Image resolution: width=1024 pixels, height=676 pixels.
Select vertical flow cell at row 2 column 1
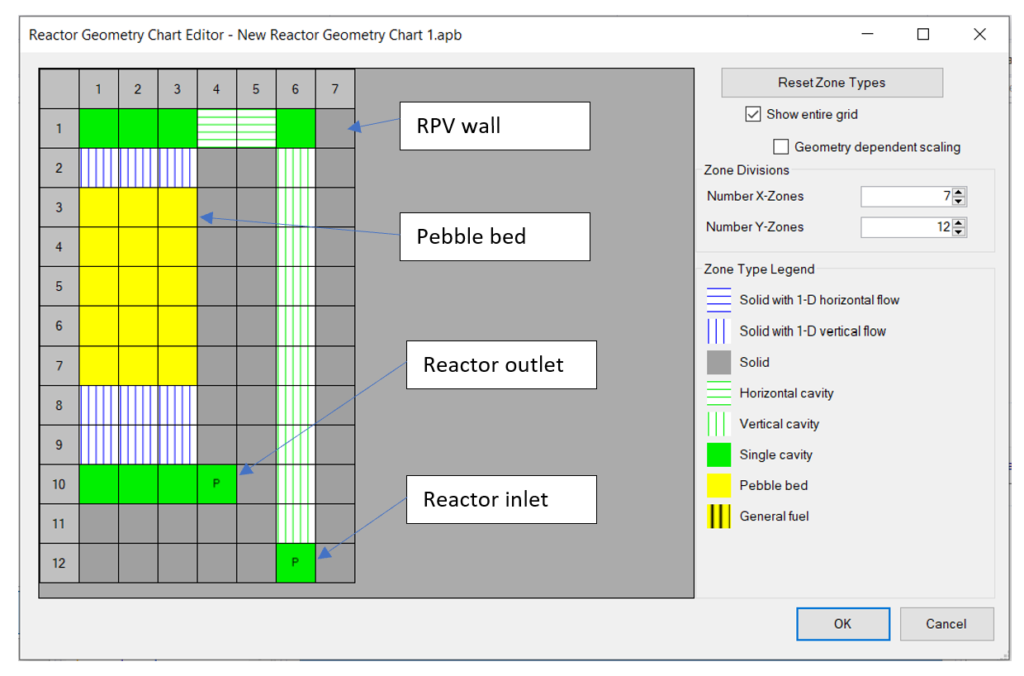tap(99, 168)
